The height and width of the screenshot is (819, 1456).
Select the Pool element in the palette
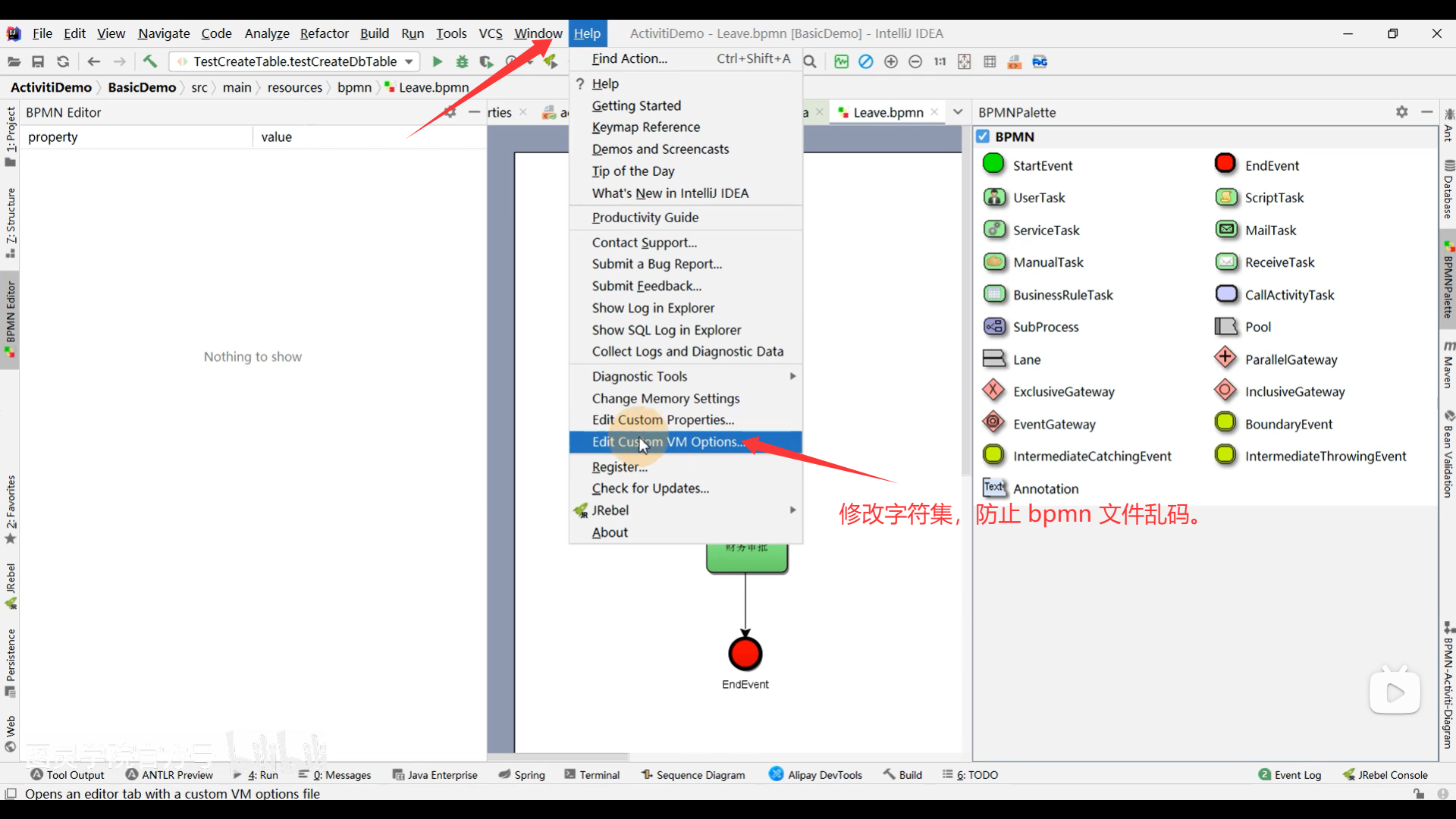coord(1225,326)
